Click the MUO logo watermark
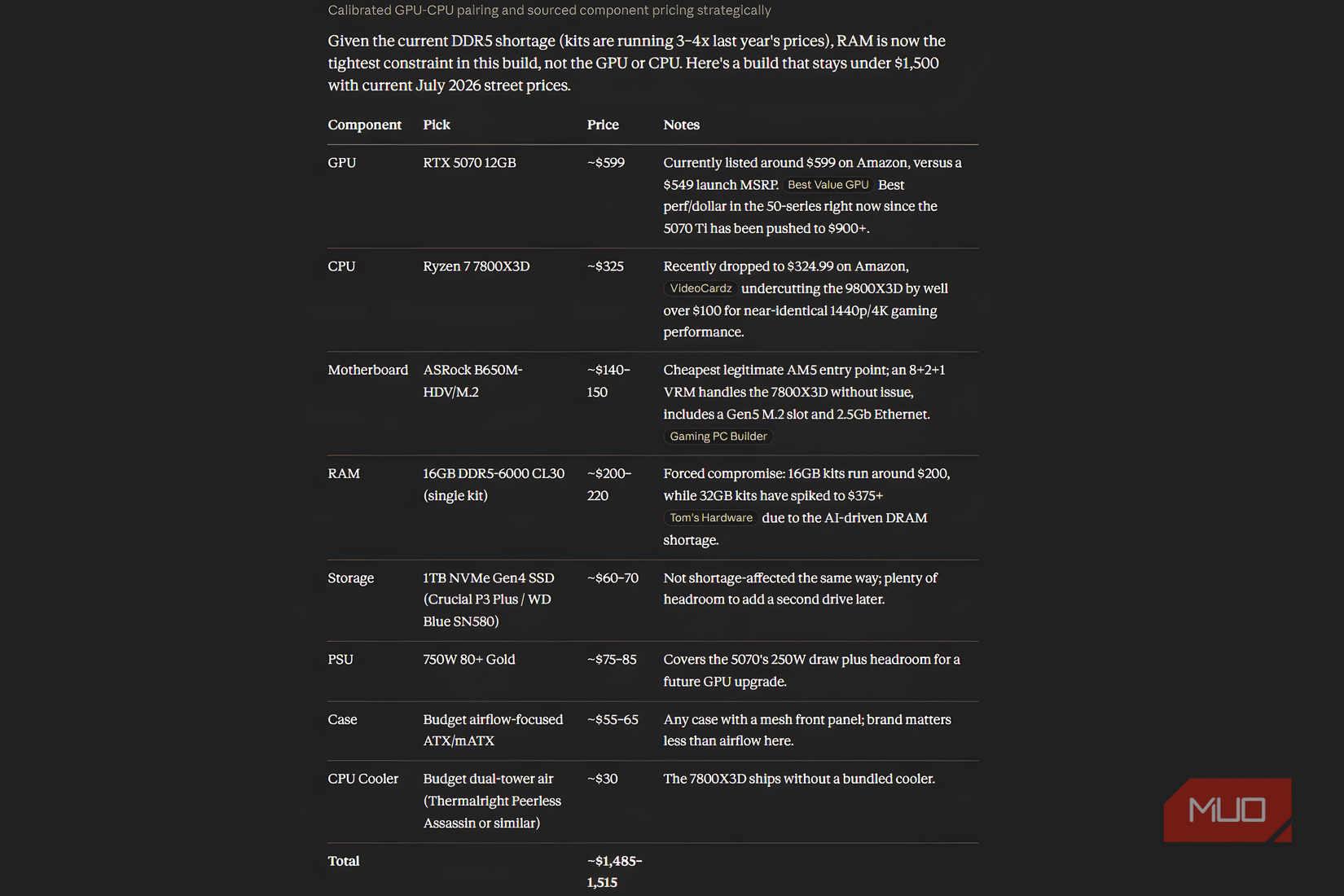The height and width of the screenshot is (896, 1344). 1228,810
